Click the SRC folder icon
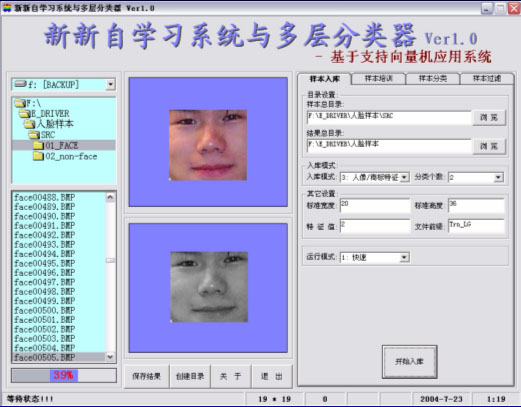This screenshot has height=407, width=521. (34, 135)
